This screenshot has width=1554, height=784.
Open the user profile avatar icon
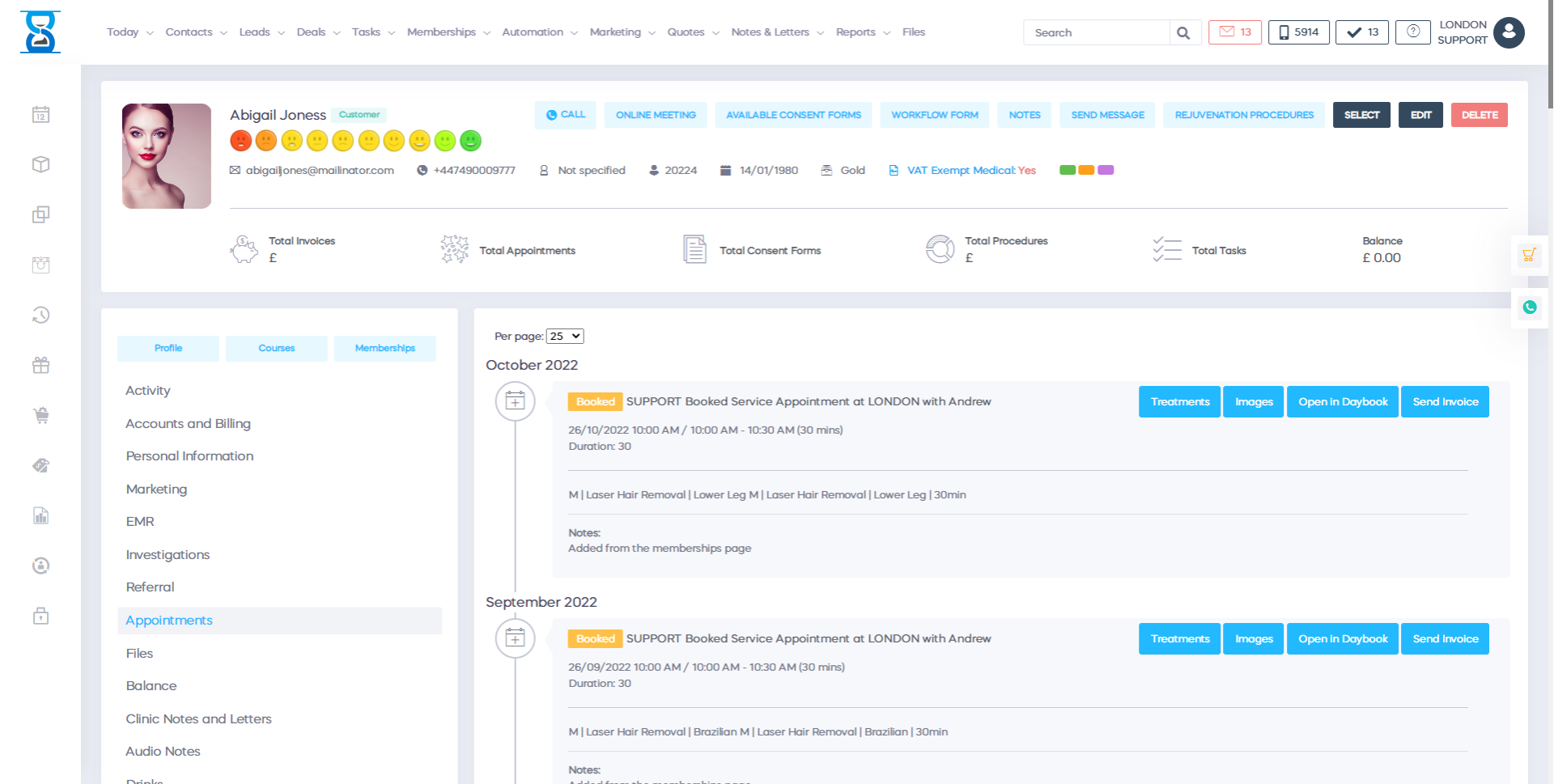click(1509, 32)
